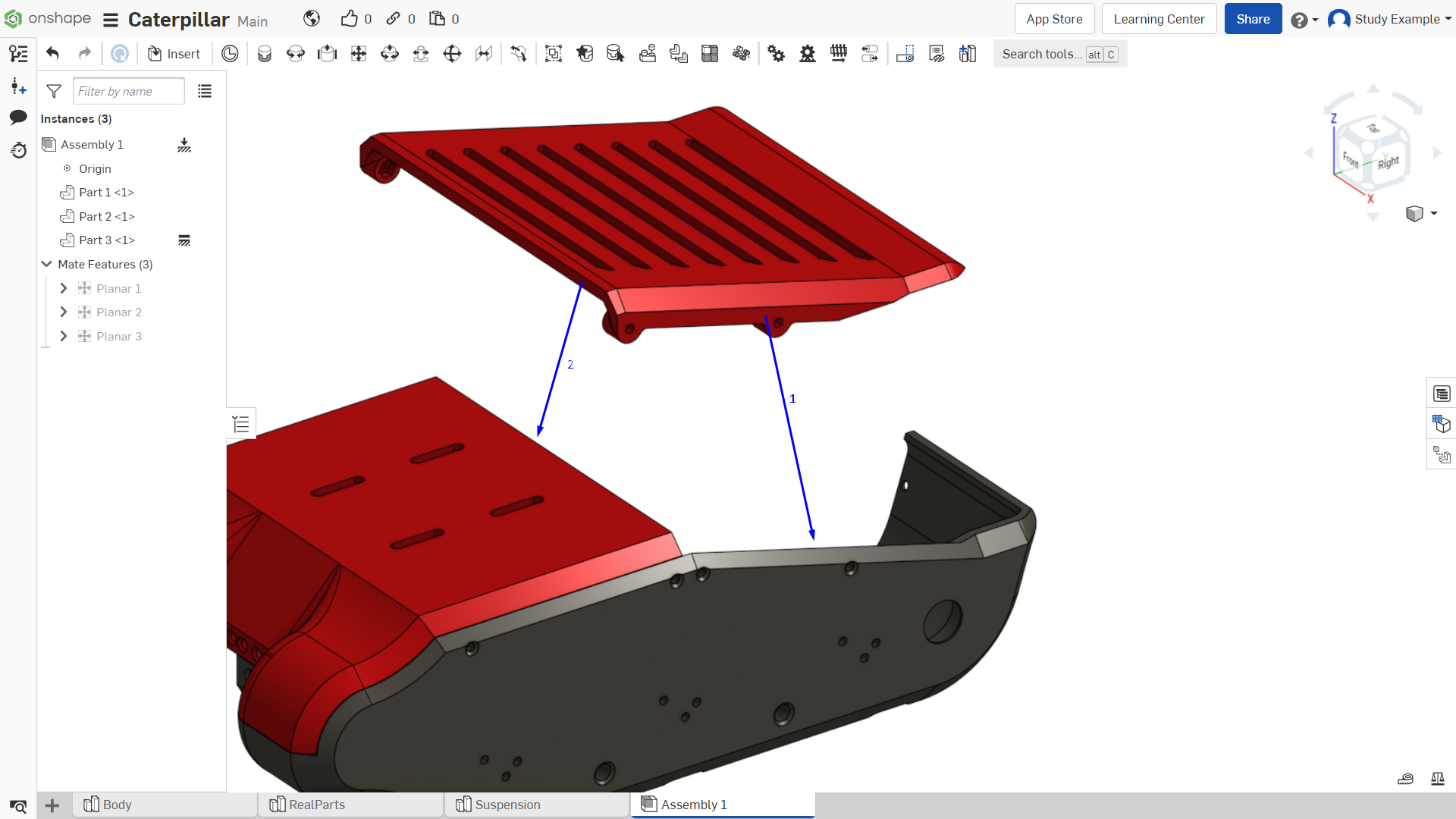Open the toolbar icon left of Search tools

point(968,53)
